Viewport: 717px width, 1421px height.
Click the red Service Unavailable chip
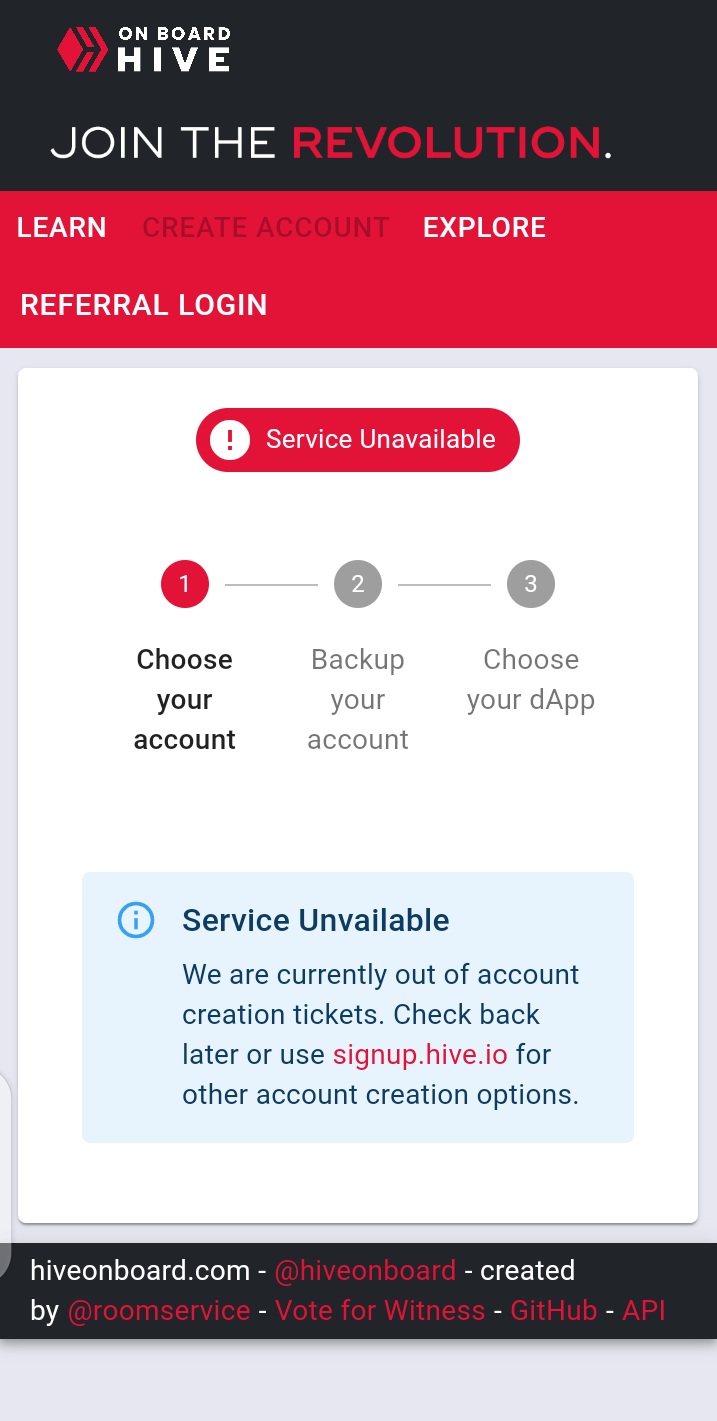pos(358,439)
